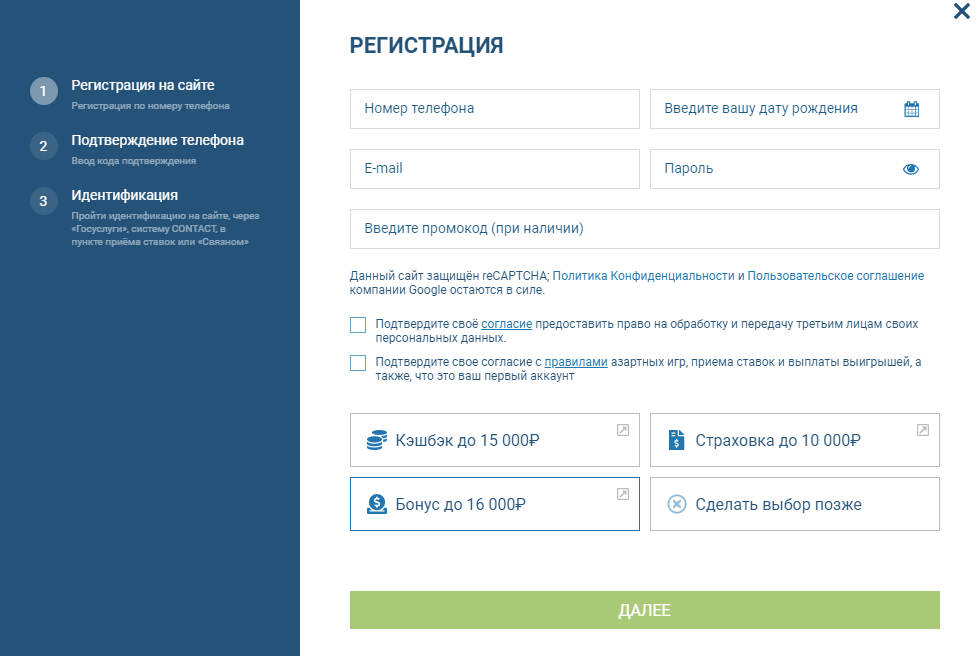The image size is (979, 656).
Task: Open the birth date calendar icon
Action: pyautogui.click(x=911, y=109)
